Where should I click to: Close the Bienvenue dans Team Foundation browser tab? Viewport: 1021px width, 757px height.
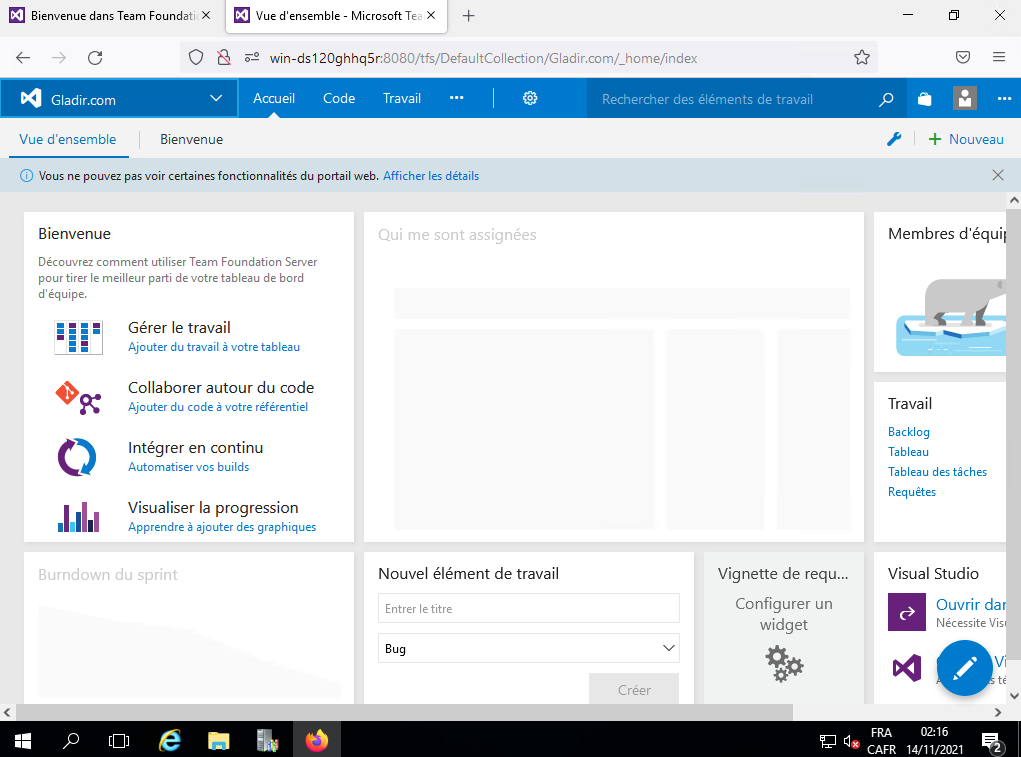[206, 16]
